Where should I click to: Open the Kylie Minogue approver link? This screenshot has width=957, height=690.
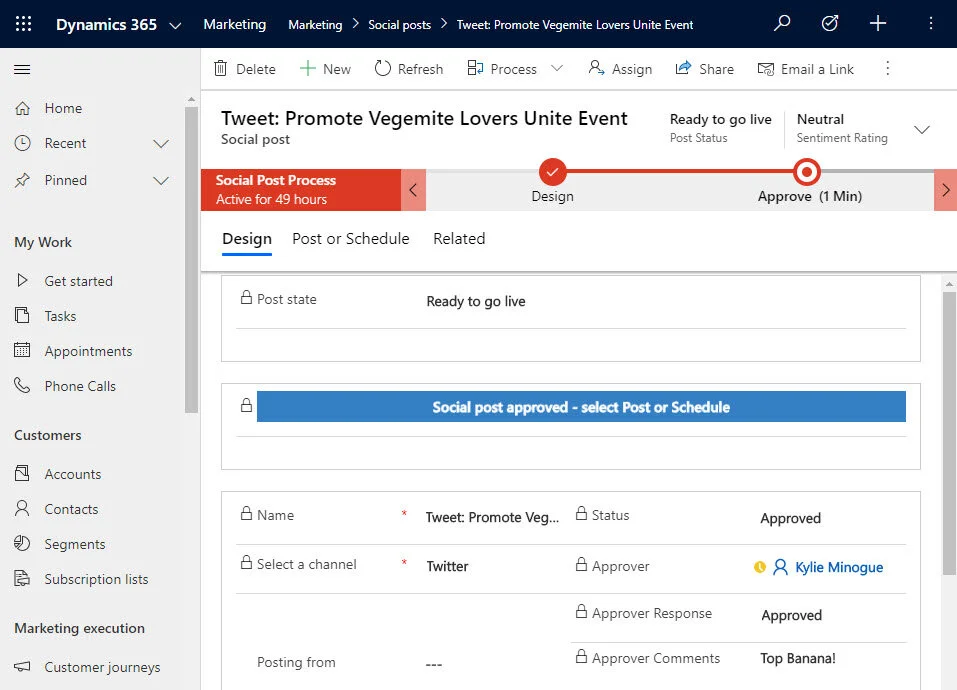coord(839,567)
